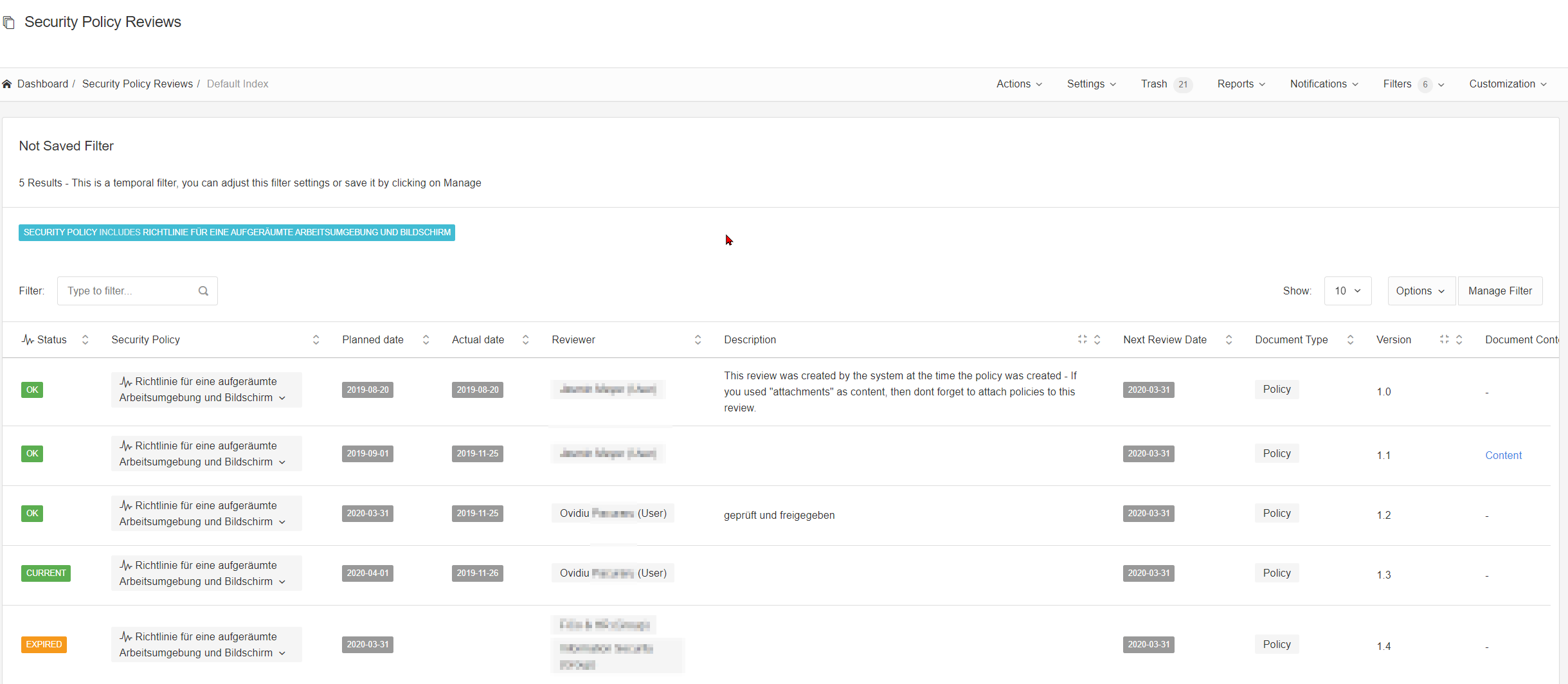Click the Type to filter input field
This screenshot has width=1568, height=684.
coord(129,291)
